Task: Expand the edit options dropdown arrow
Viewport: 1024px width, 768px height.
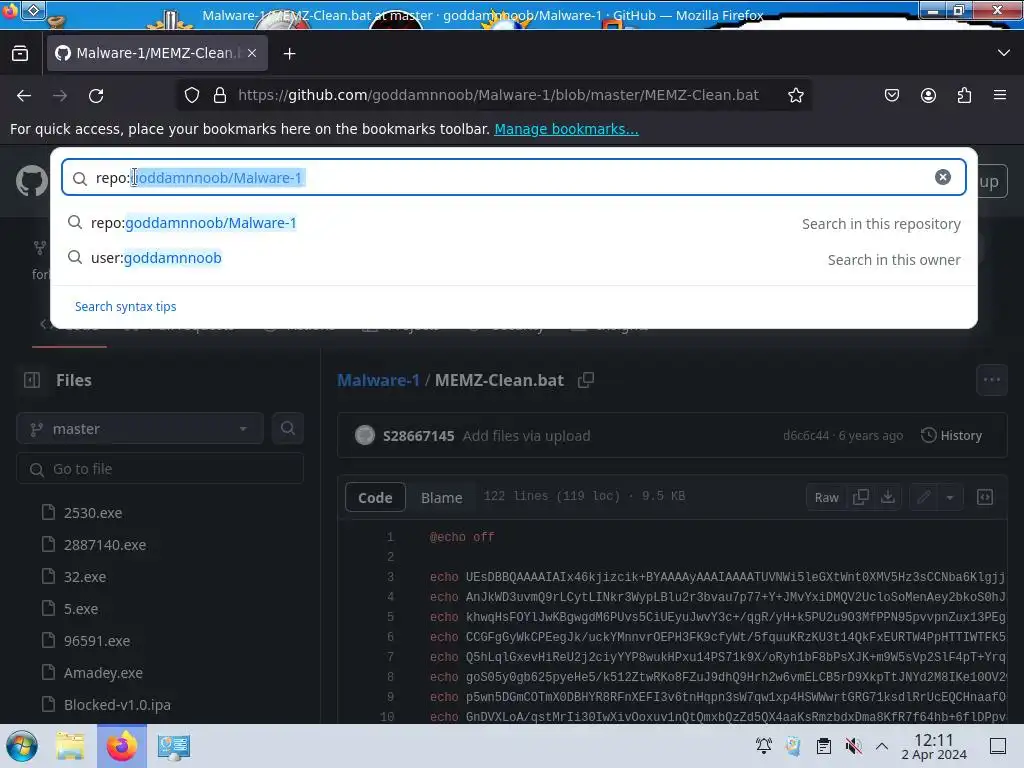Action: click(950, 498)
